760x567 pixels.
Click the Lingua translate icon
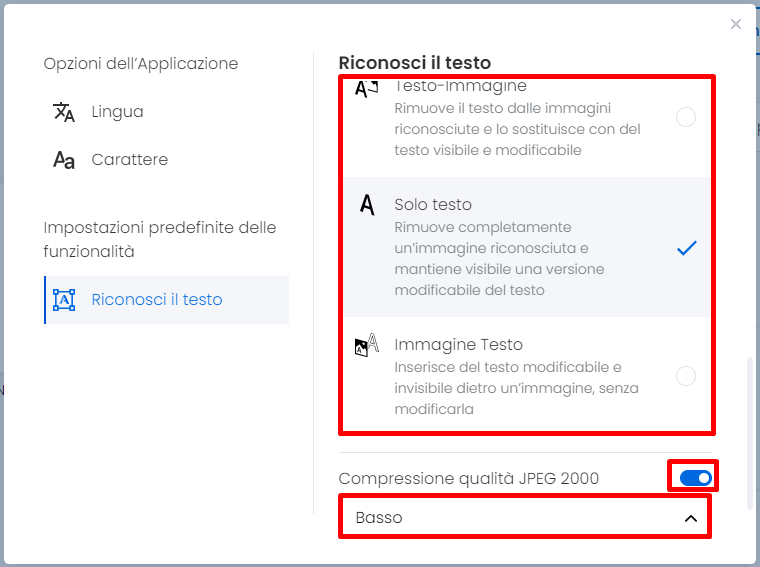pos(63,112)
